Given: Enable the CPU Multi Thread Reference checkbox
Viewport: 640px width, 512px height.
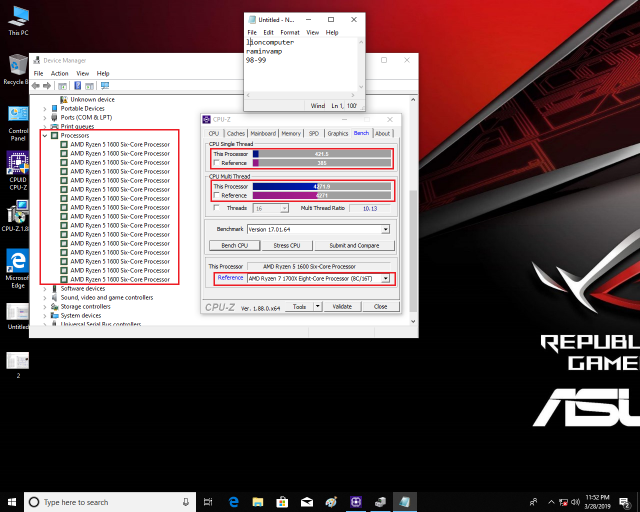Looking at the screenshot, I should click(216, 195).
